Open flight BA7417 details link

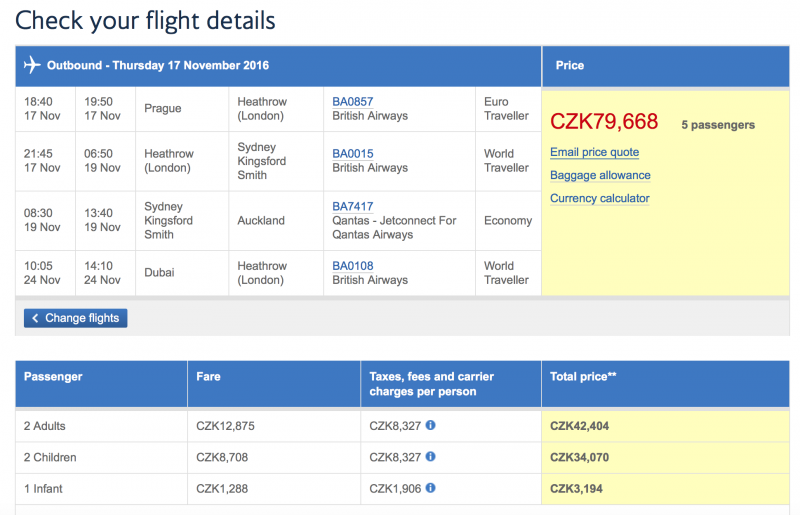coord(353,206)
